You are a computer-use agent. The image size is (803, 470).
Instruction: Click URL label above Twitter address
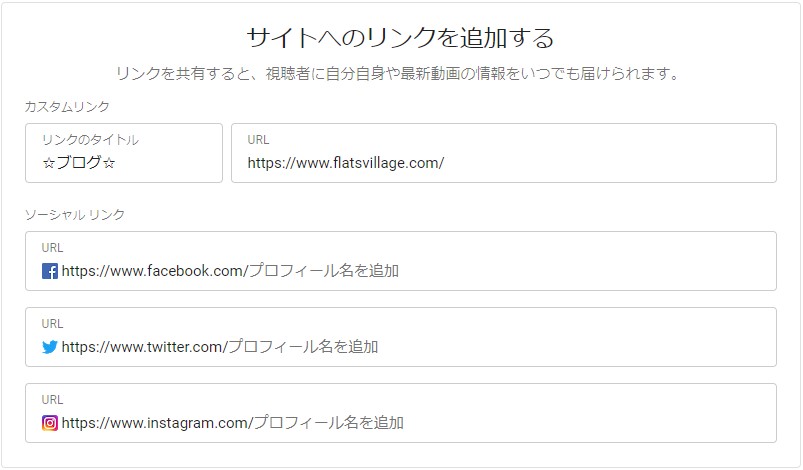(x=52, y=324)
